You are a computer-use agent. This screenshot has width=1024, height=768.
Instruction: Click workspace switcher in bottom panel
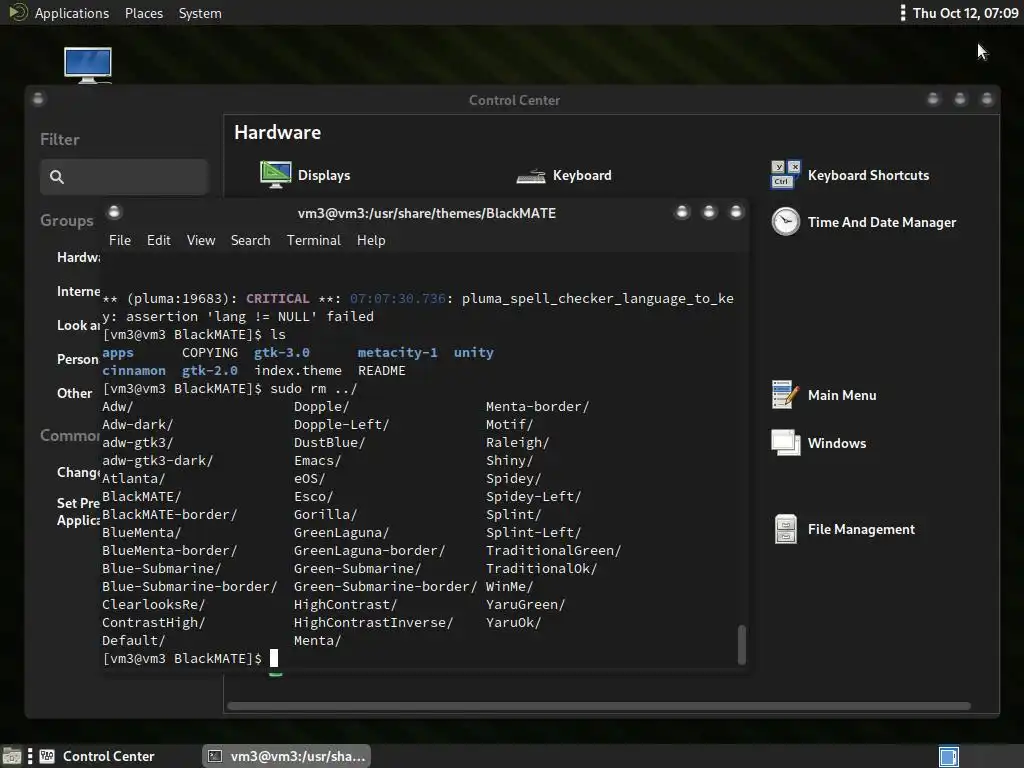[949, 756]
